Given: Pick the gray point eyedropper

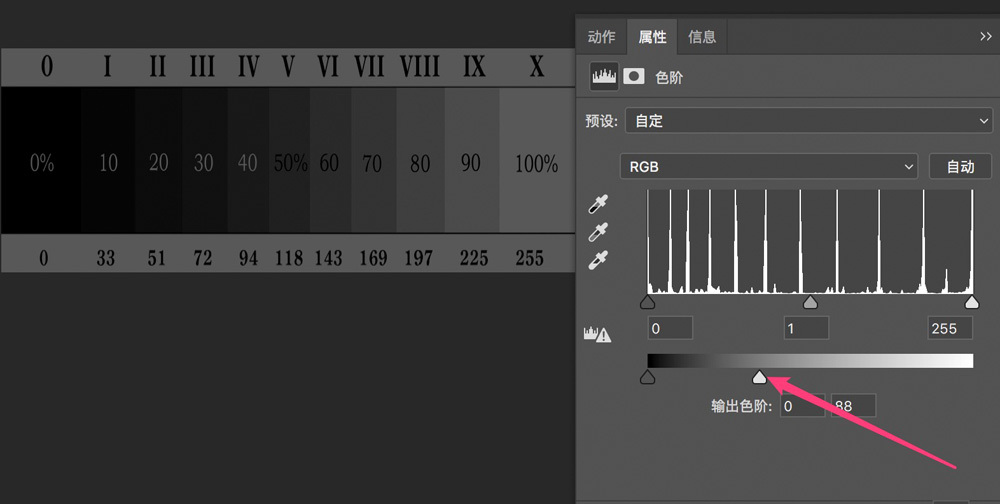Looking at the screenshot, I should point(598,232).
